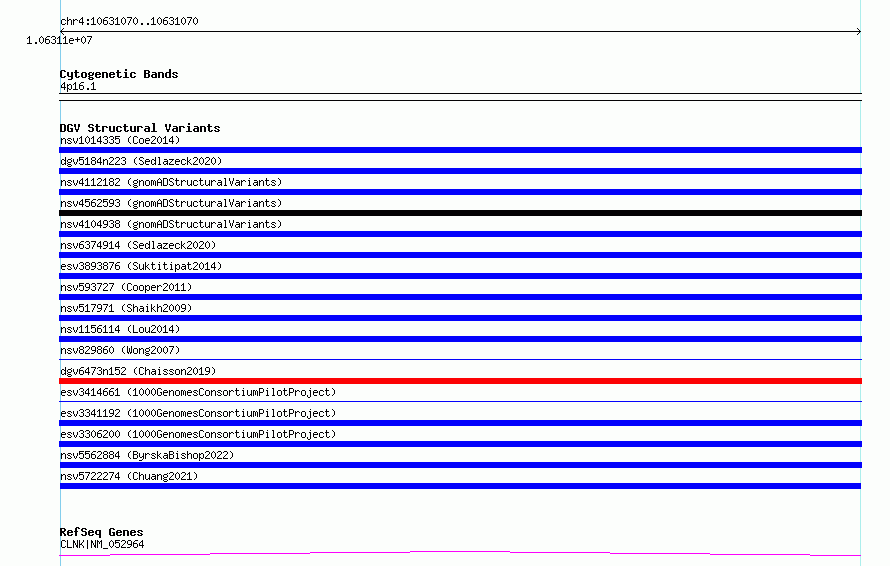890x566 pixels.
Task: Click the red bar of dgv6473n152
Action: point(460,381)
